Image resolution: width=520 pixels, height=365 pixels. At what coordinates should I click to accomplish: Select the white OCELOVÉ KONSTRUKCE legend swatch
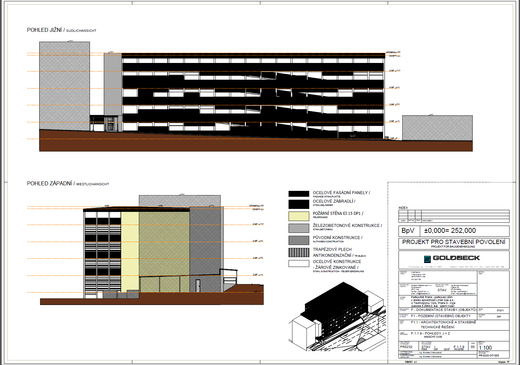pyautogui.click(x=299, y=263)
